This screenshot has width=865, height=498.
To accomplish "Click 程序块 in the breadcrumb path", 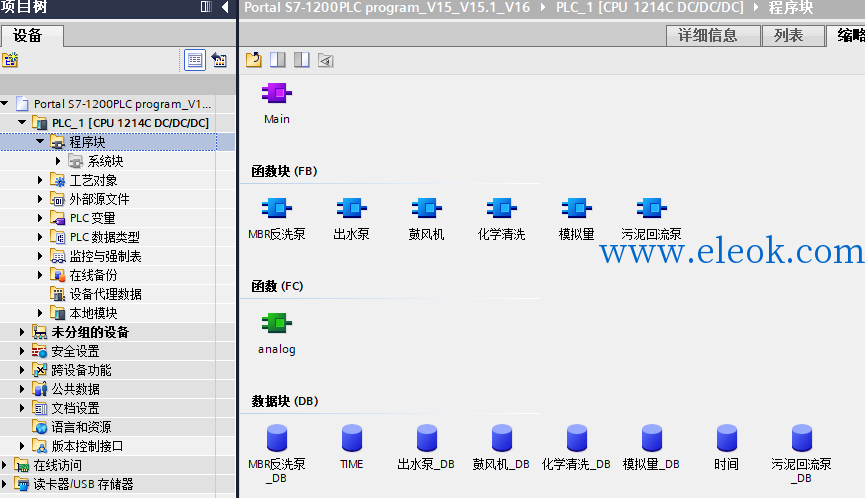I will coord(791,7).
